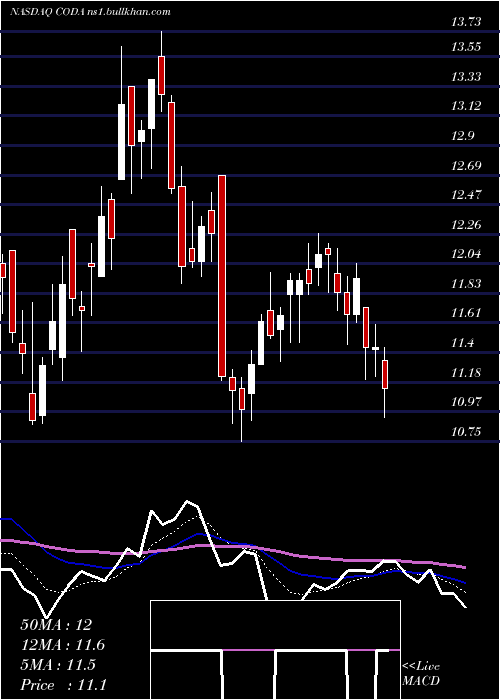Click the 10.97 price axis label
Screen dimensions: 500x700
pyautogui.click(x=466, y=401)
